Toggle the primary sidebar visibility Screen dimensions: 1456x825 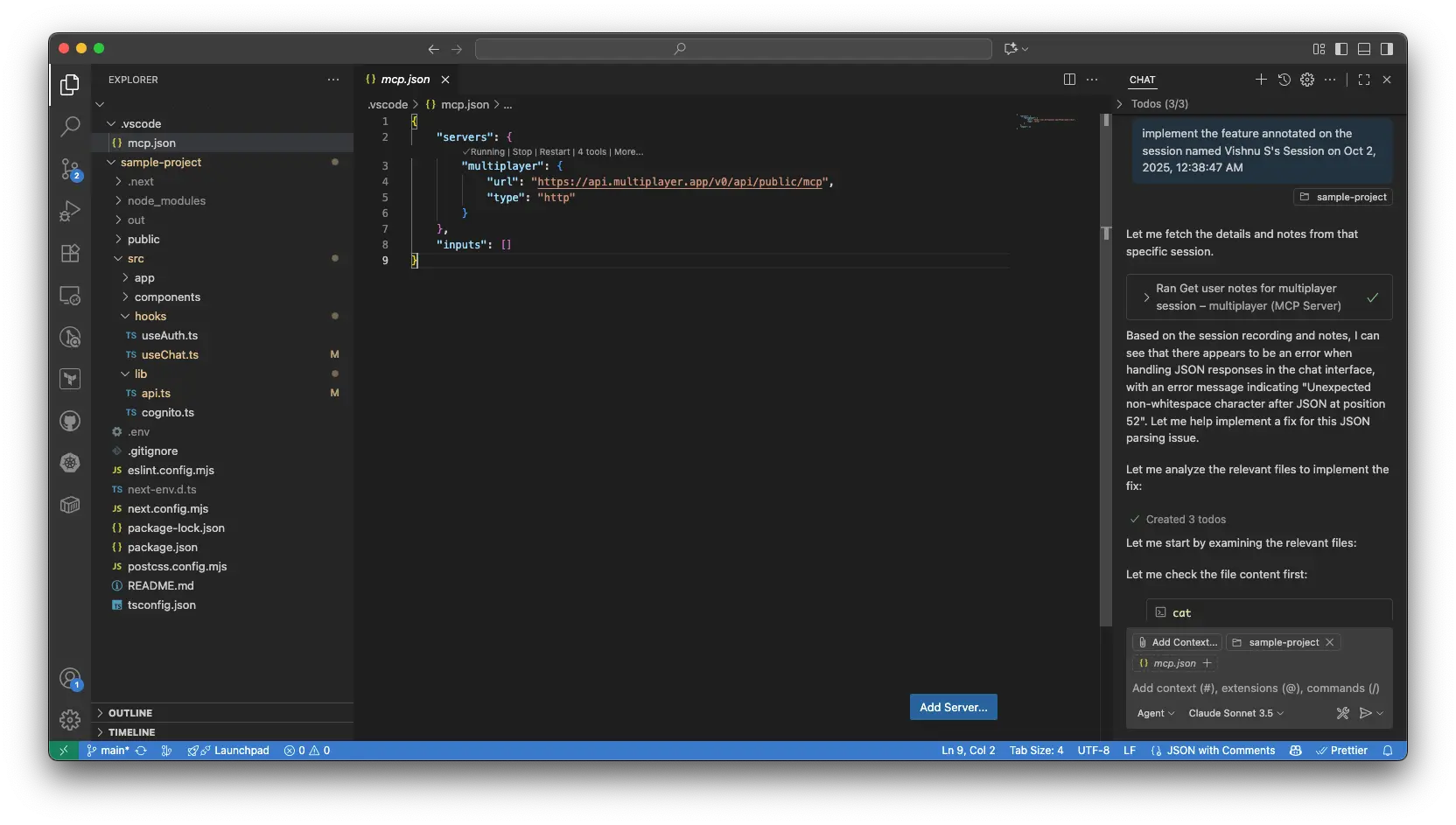[x=1340, y=49]
